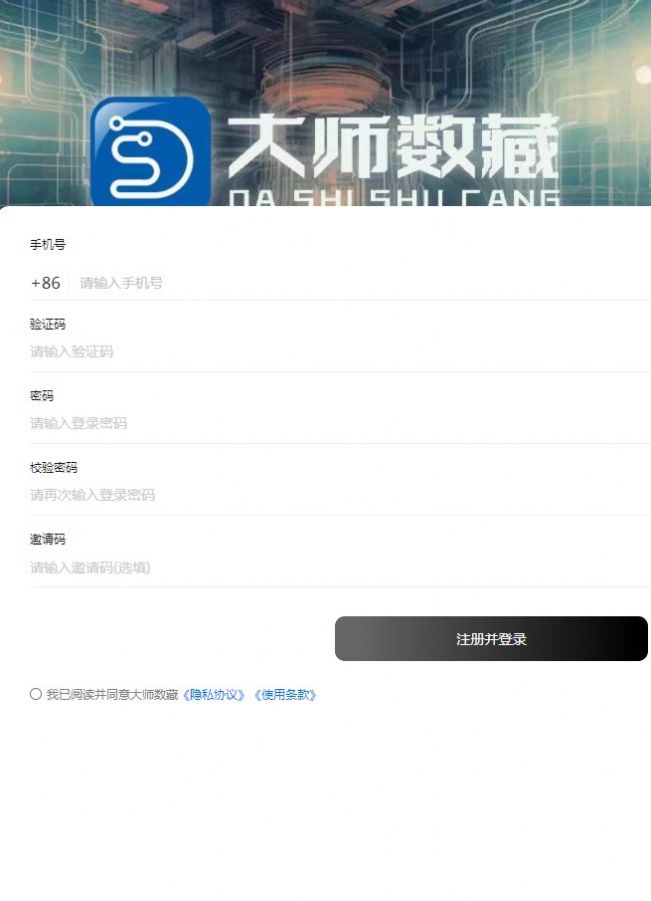Focus the 请输入验证码 verification code field
The image size is (651, 901).
point(340,352)
